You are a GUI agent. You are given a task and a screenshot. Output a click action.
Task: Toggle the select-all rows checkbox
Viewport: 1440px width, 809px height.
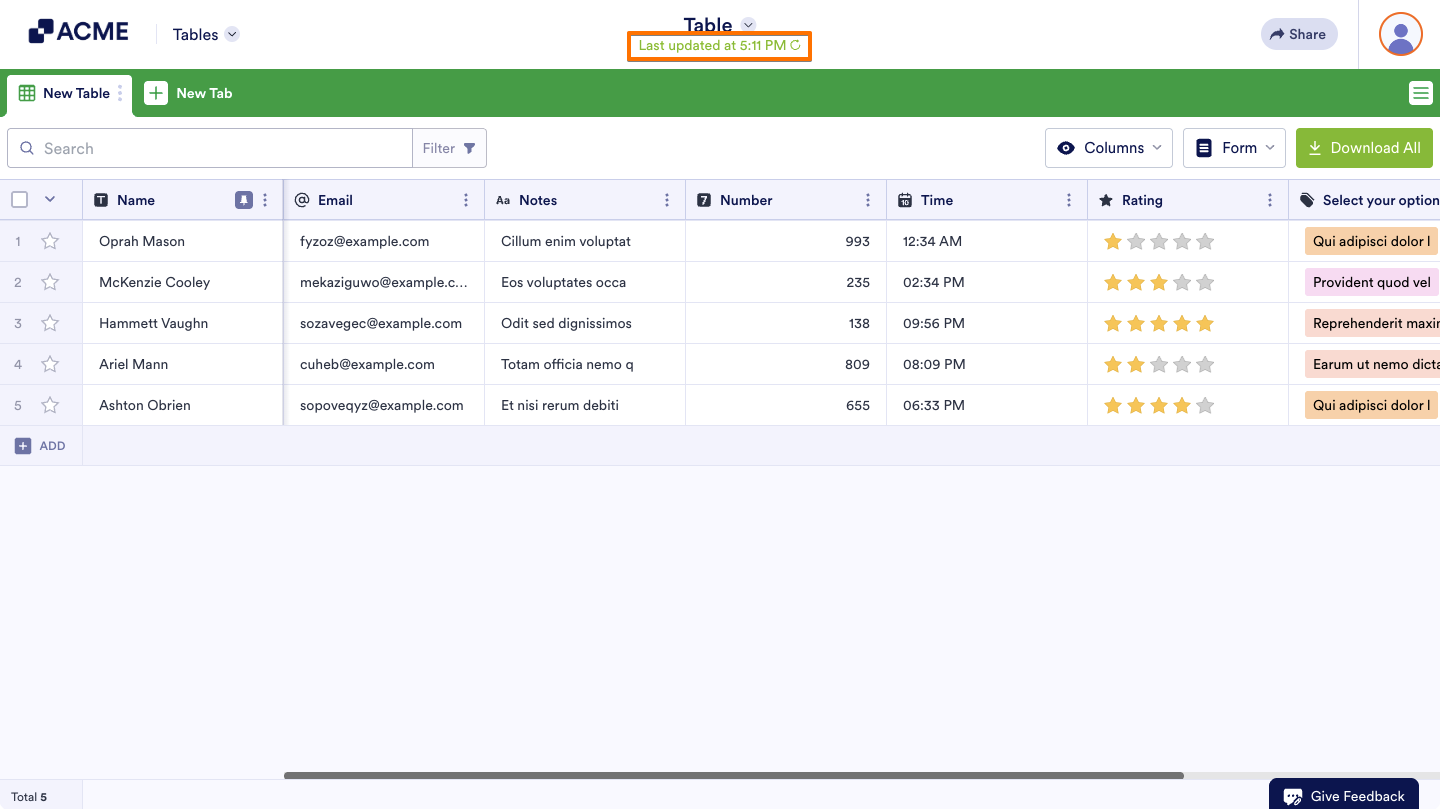[x=20, y=199]
